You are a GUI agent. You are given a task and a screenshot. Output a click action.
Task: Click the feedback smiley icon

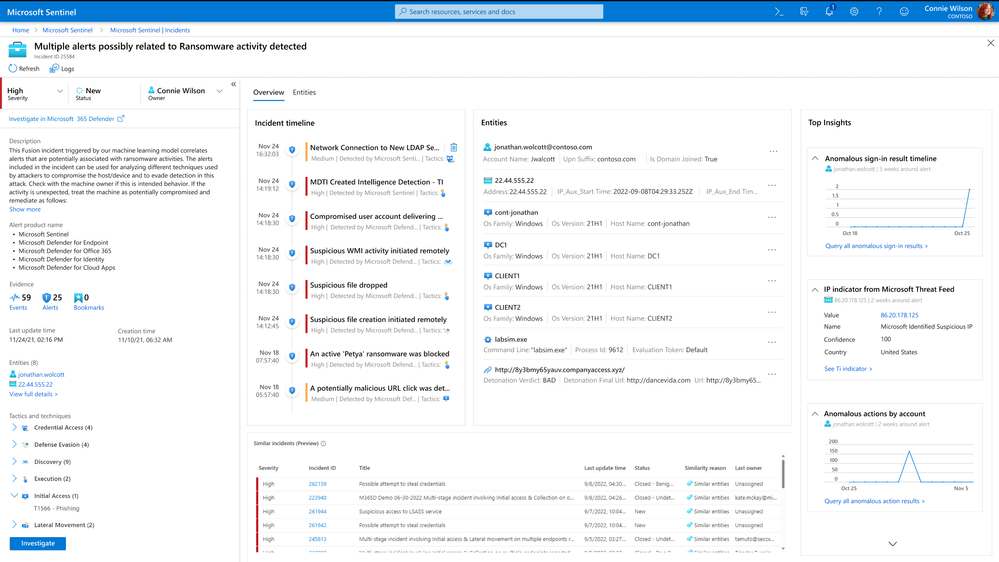pos(904,11)
